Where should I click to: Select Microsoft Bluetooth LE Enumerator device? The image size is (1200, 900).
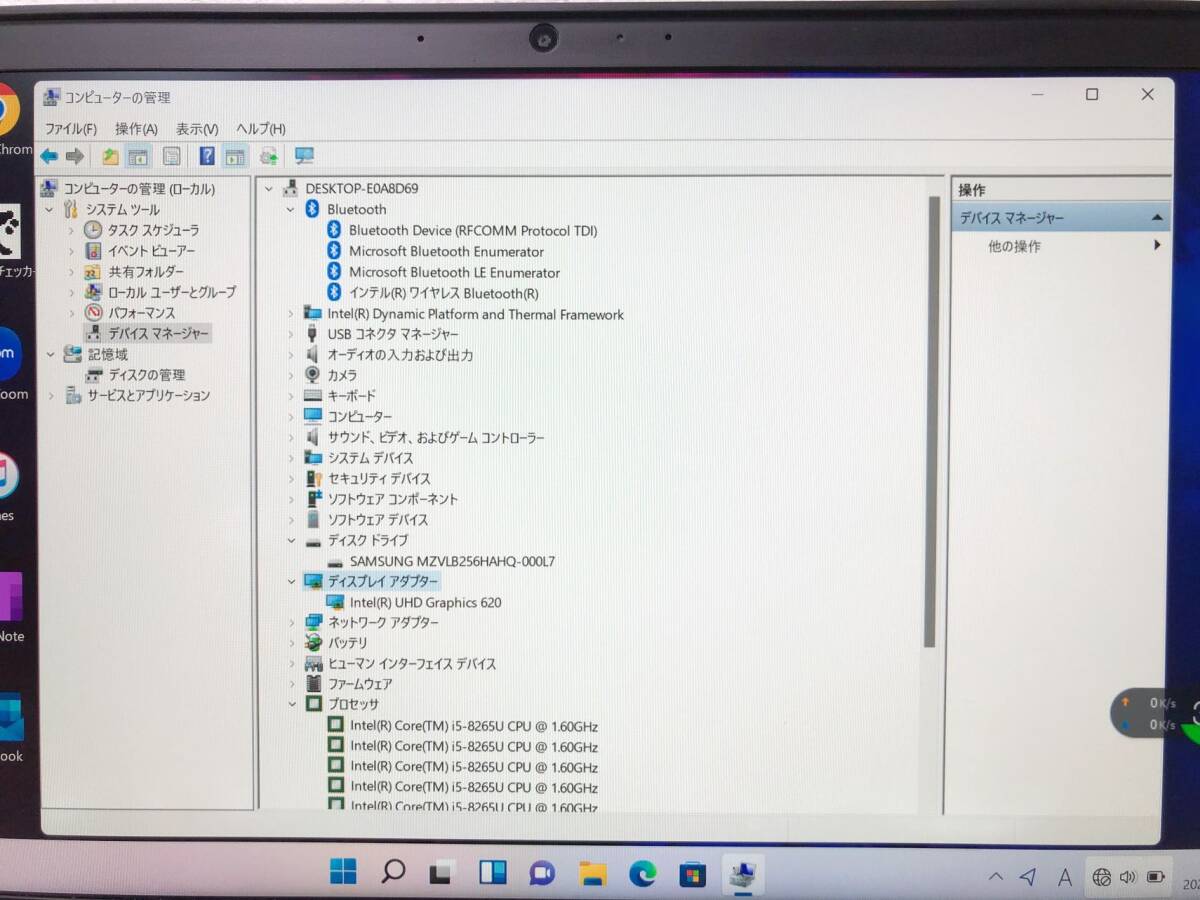click(x=454, y=273)
